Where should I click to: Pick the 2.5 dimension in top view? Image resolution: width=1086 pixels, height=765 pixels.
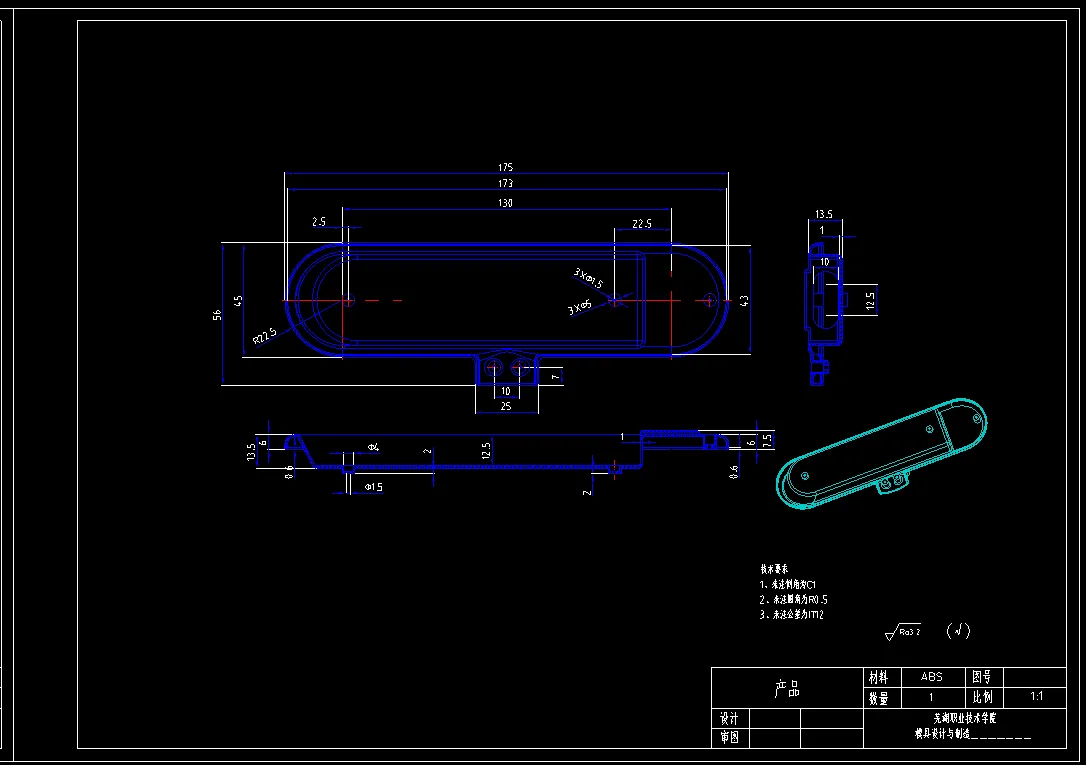319,222
